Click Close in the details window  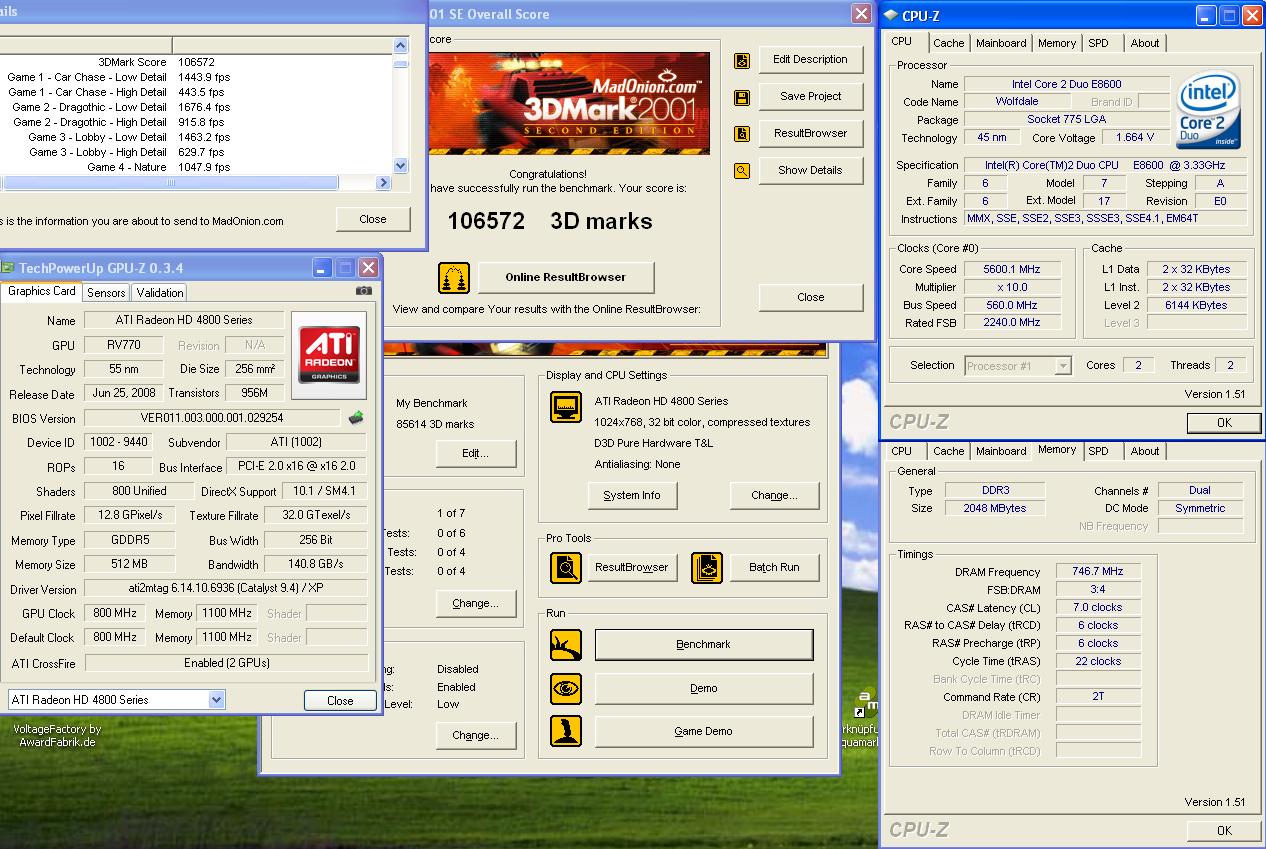(x=373, y=220)
